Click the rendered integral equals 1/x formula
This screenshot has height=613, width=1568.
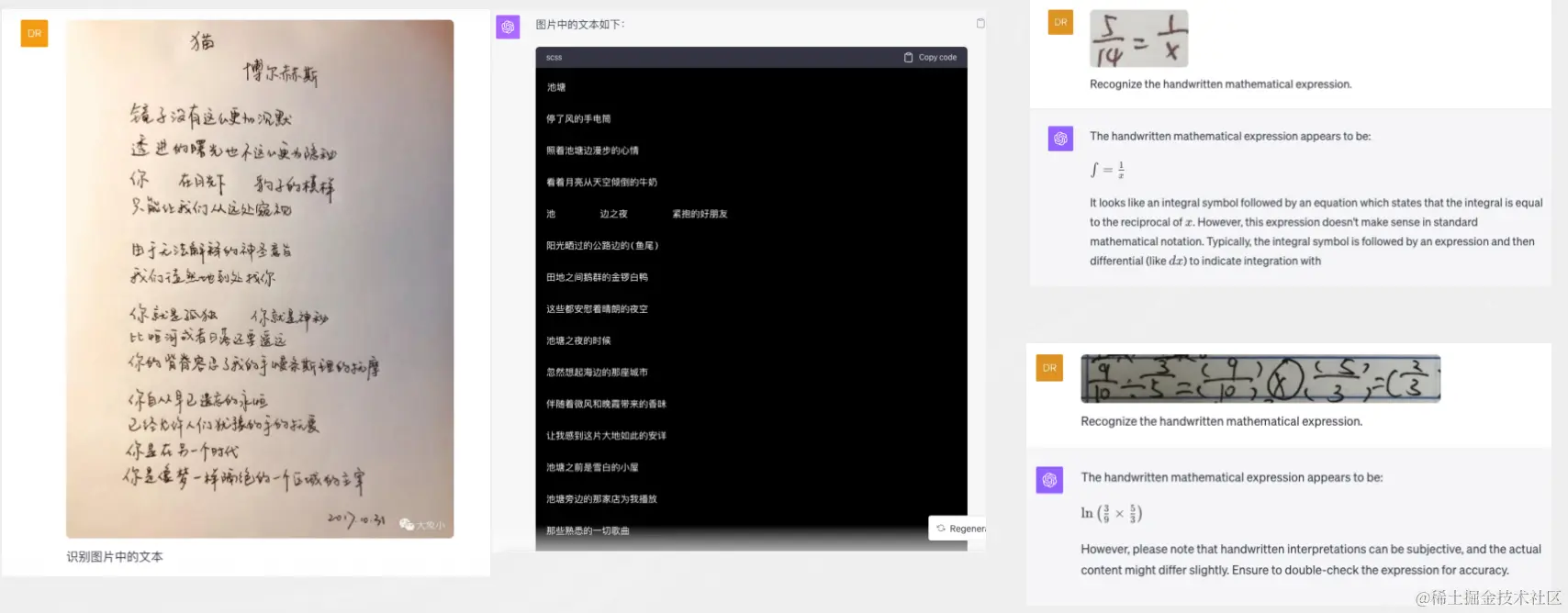click(x=1107, y=170)
